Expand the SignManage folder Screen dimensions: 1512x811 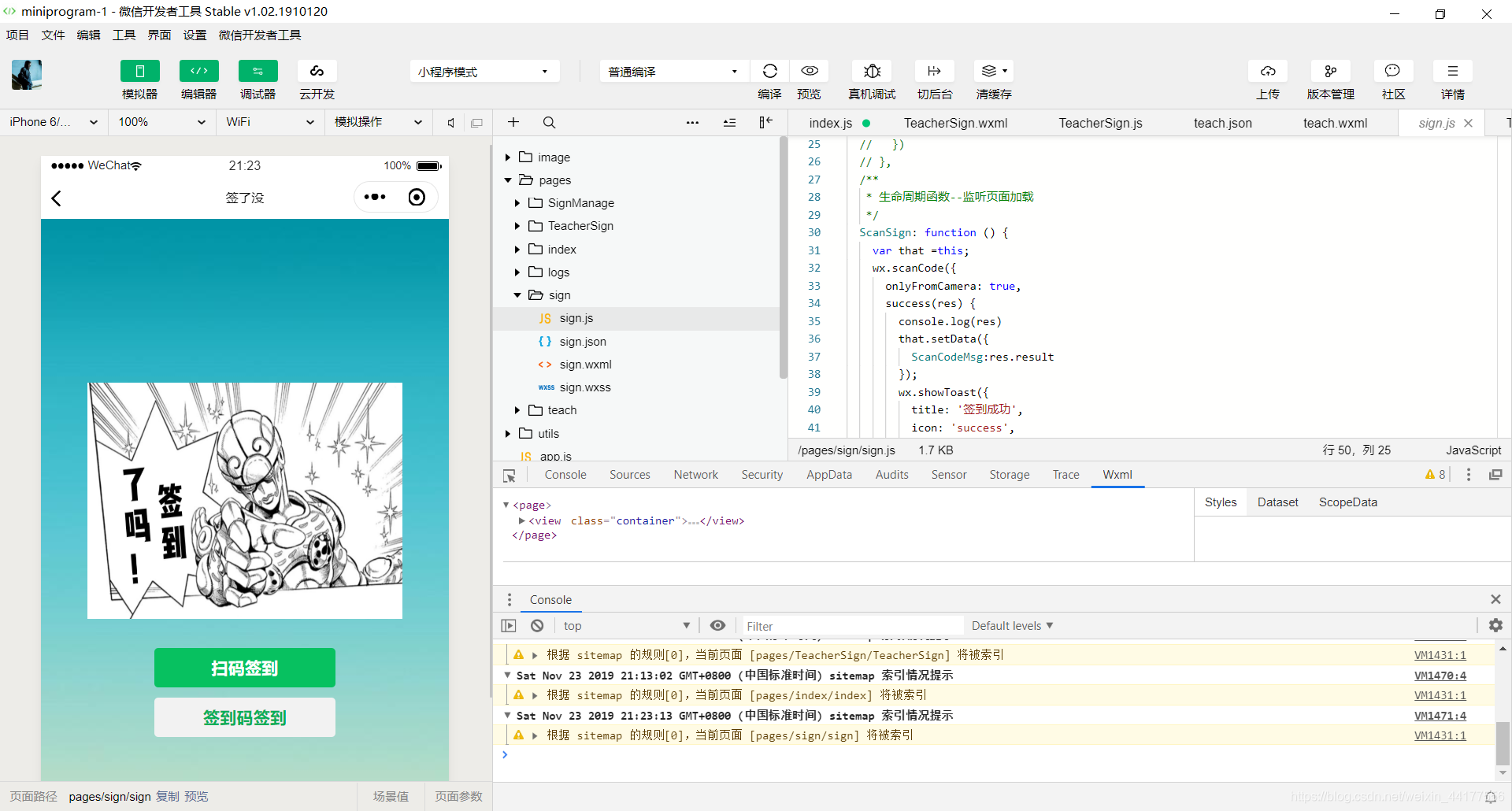517,203
